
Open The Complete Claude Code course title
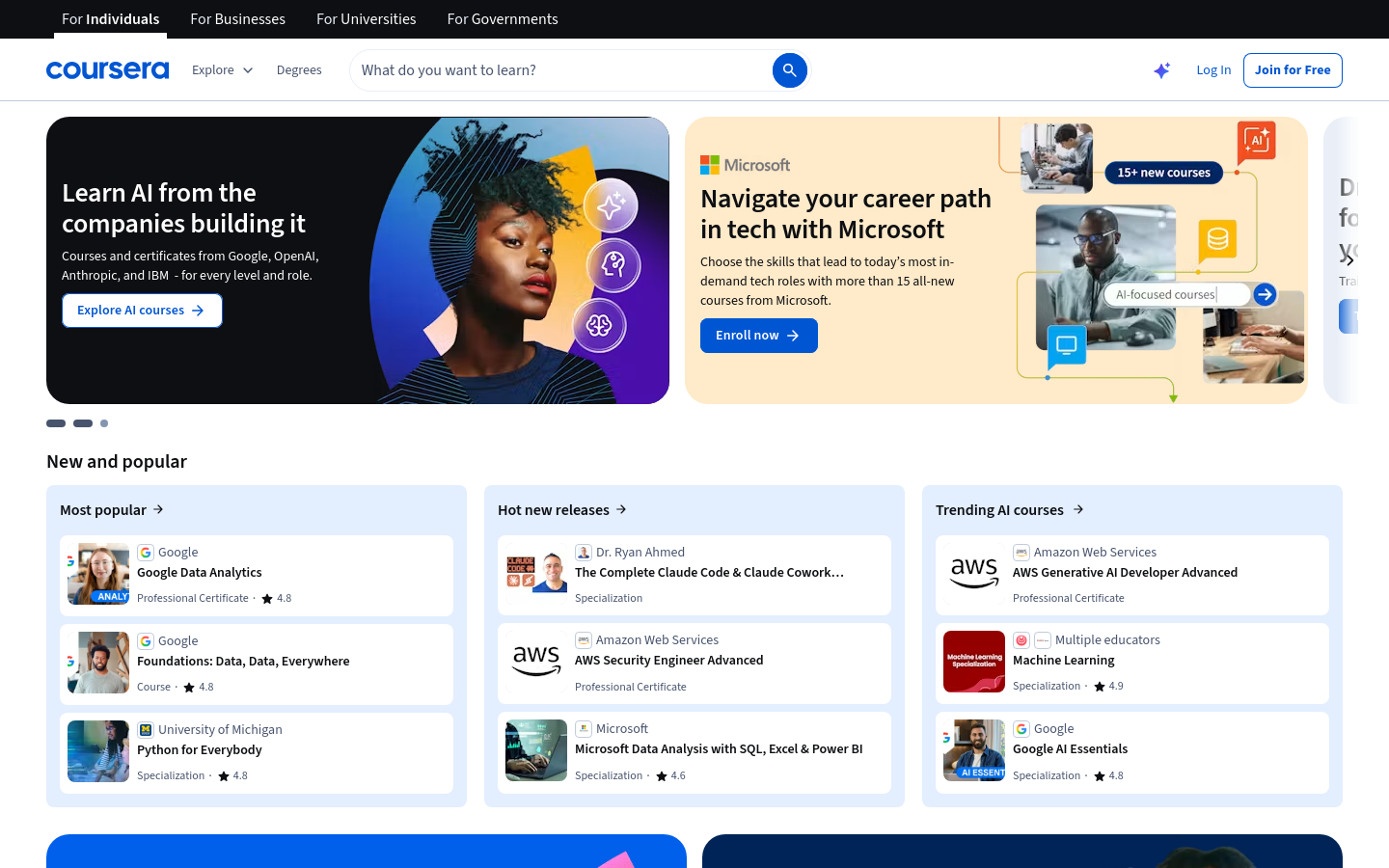click(710, 573)
